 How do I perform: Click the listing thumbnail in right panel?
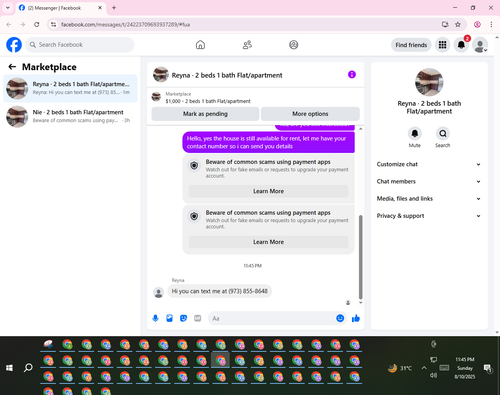click(429, 82)
